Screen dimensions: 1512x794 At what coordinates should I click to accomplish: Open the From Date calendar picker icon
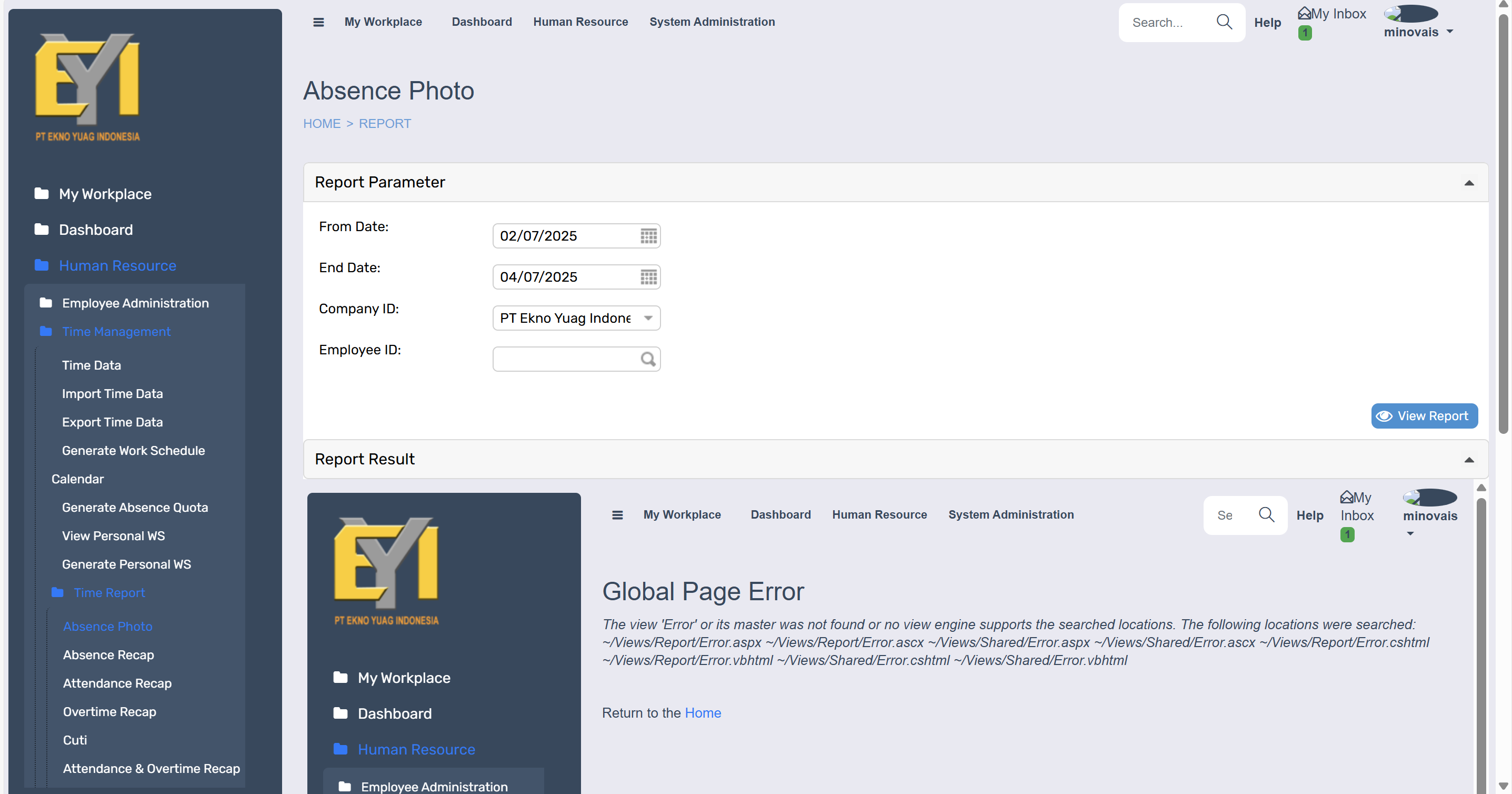648,236
